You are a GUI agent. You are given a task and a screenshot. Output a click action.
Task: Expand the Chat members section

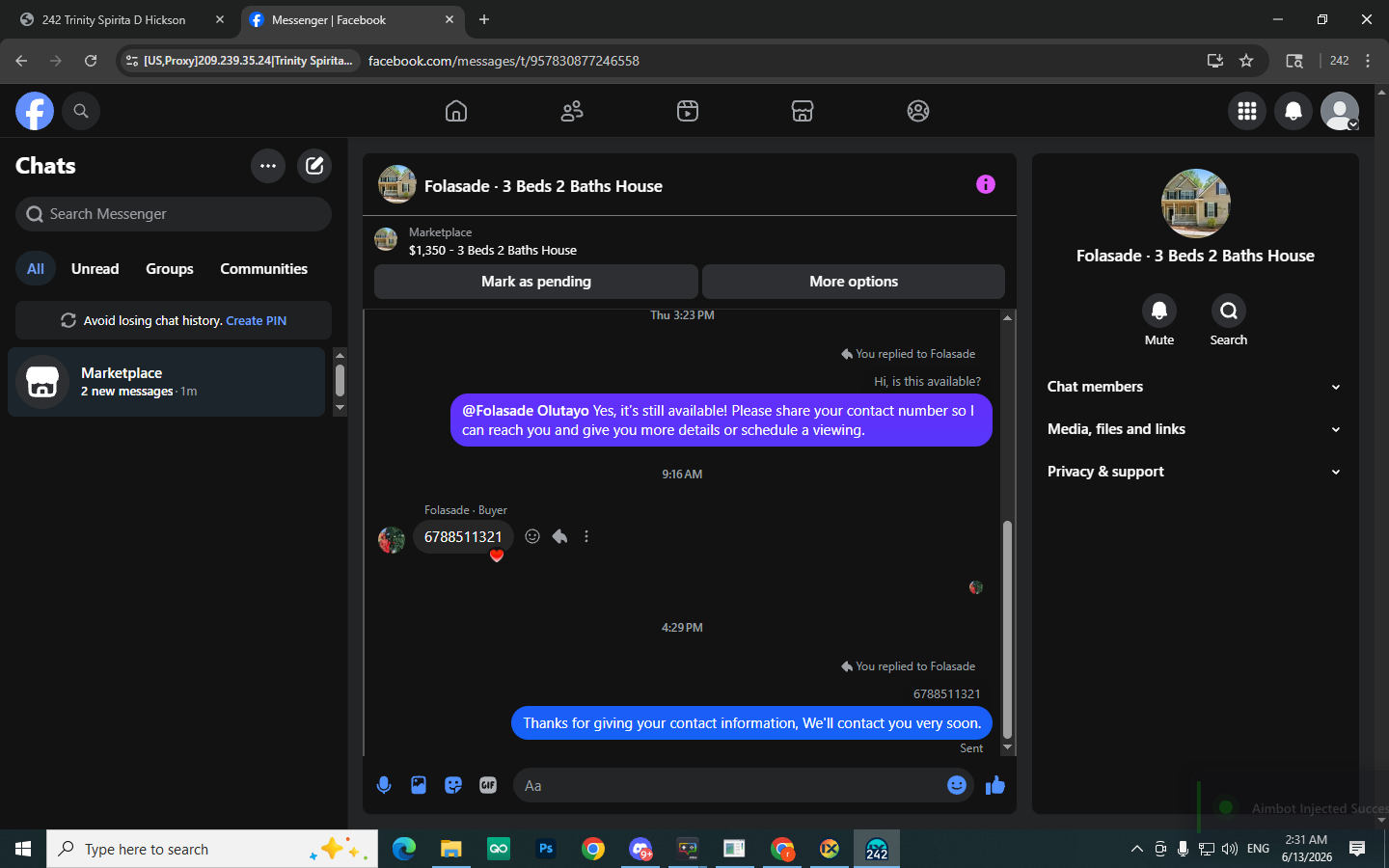pos(1194,387)
